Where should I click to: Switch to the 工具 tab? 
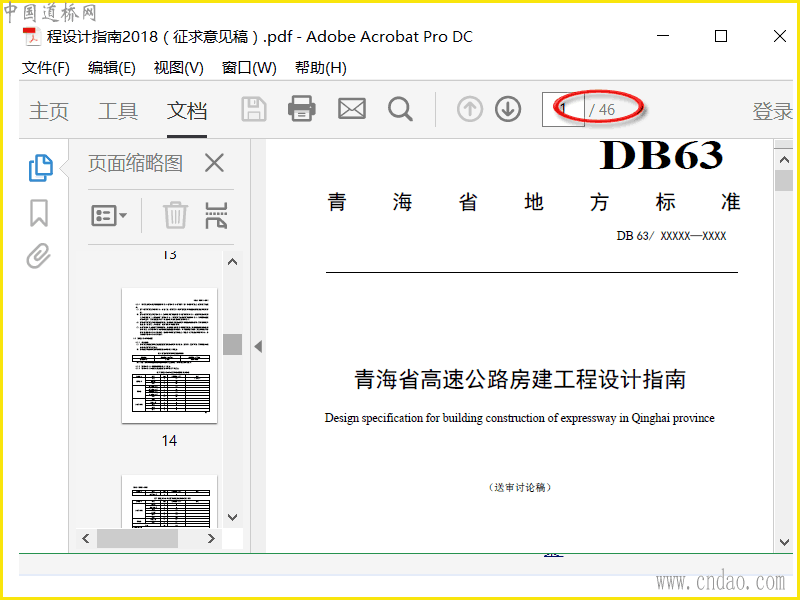click(118, 111)
